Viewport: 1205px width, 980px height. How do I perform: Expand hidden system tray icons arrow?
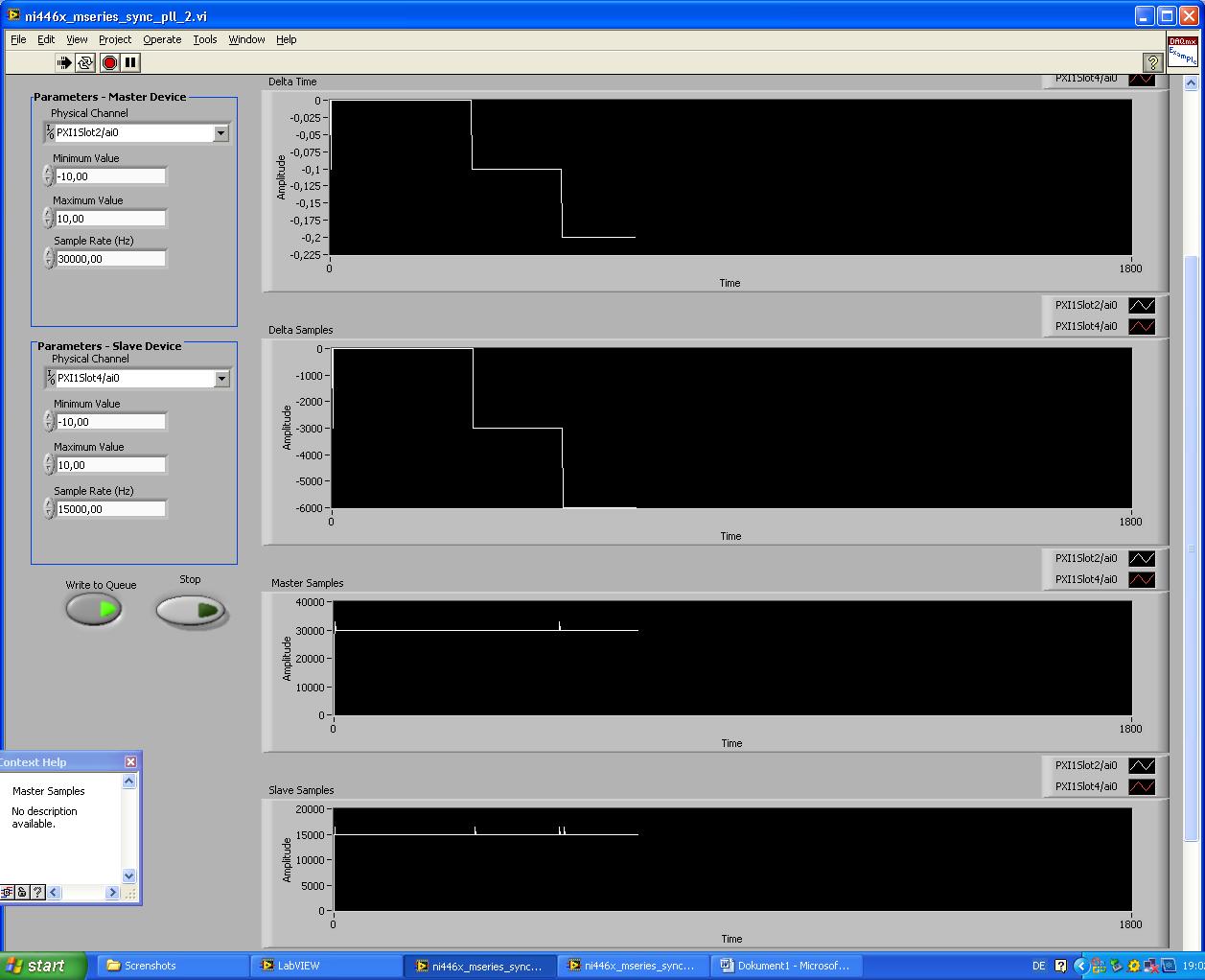coord(1081,966)
